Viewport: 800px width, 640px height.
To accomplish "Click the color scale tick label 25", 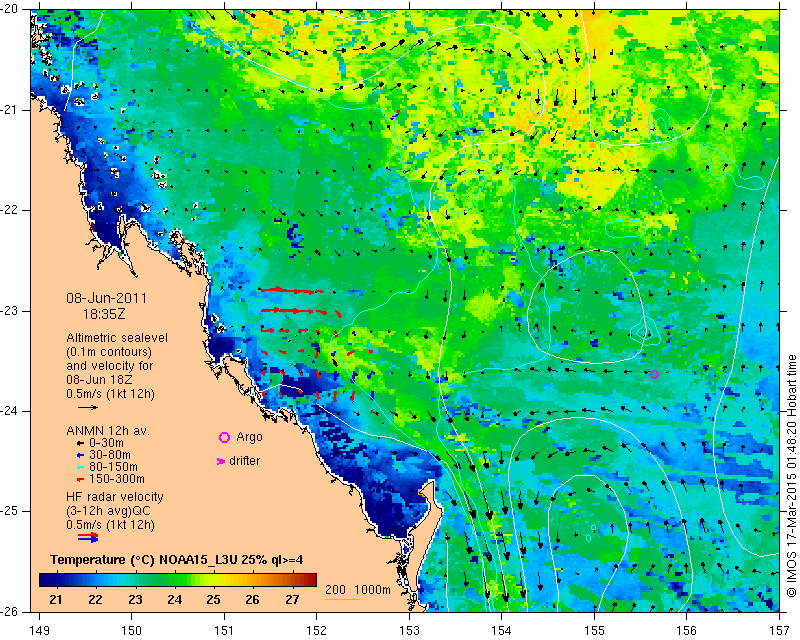I will coord(213,600).
